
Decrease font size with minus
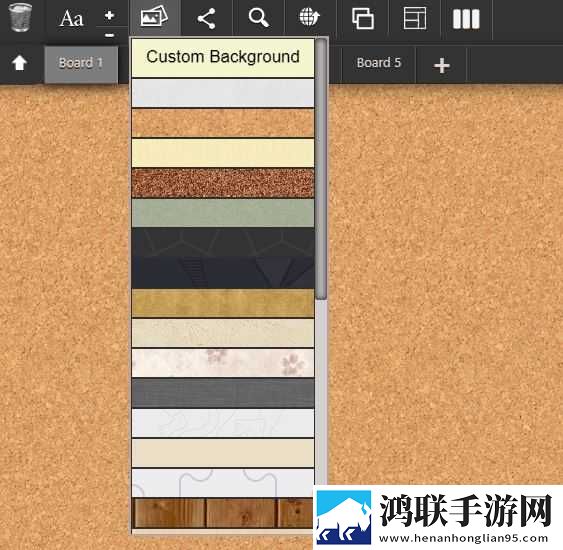(x=109, y=35)
